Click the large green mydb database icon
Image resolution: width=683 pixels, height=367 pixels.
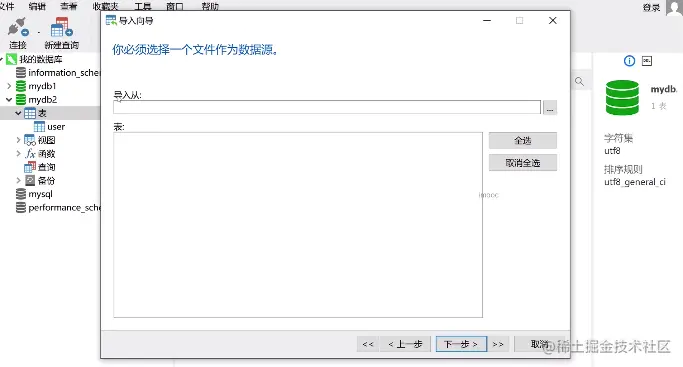(622, 97)
